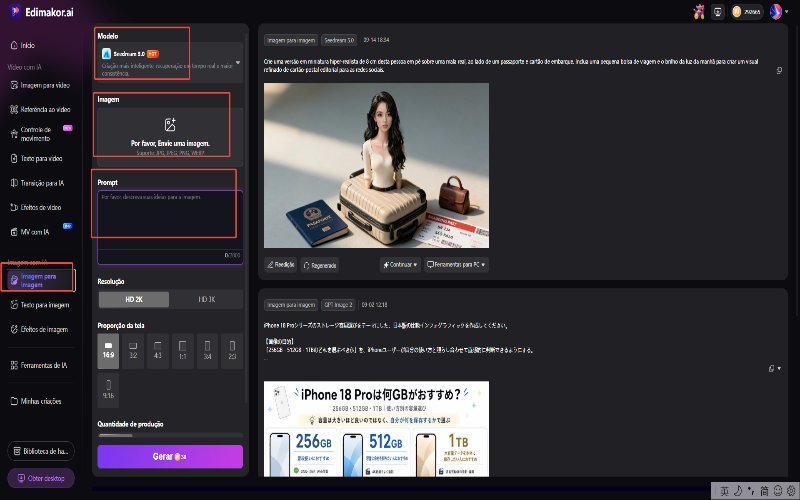Expand the Continuar dropdown
800x500 pixels.
[400, 264]
